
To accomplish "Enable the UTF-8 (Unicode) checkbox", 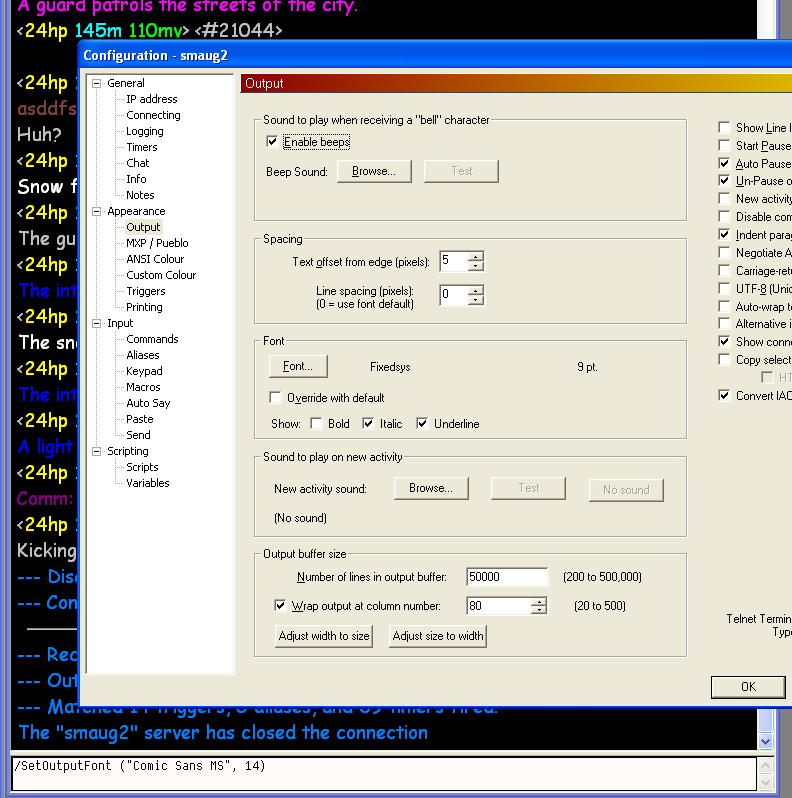I will (724, 289).
